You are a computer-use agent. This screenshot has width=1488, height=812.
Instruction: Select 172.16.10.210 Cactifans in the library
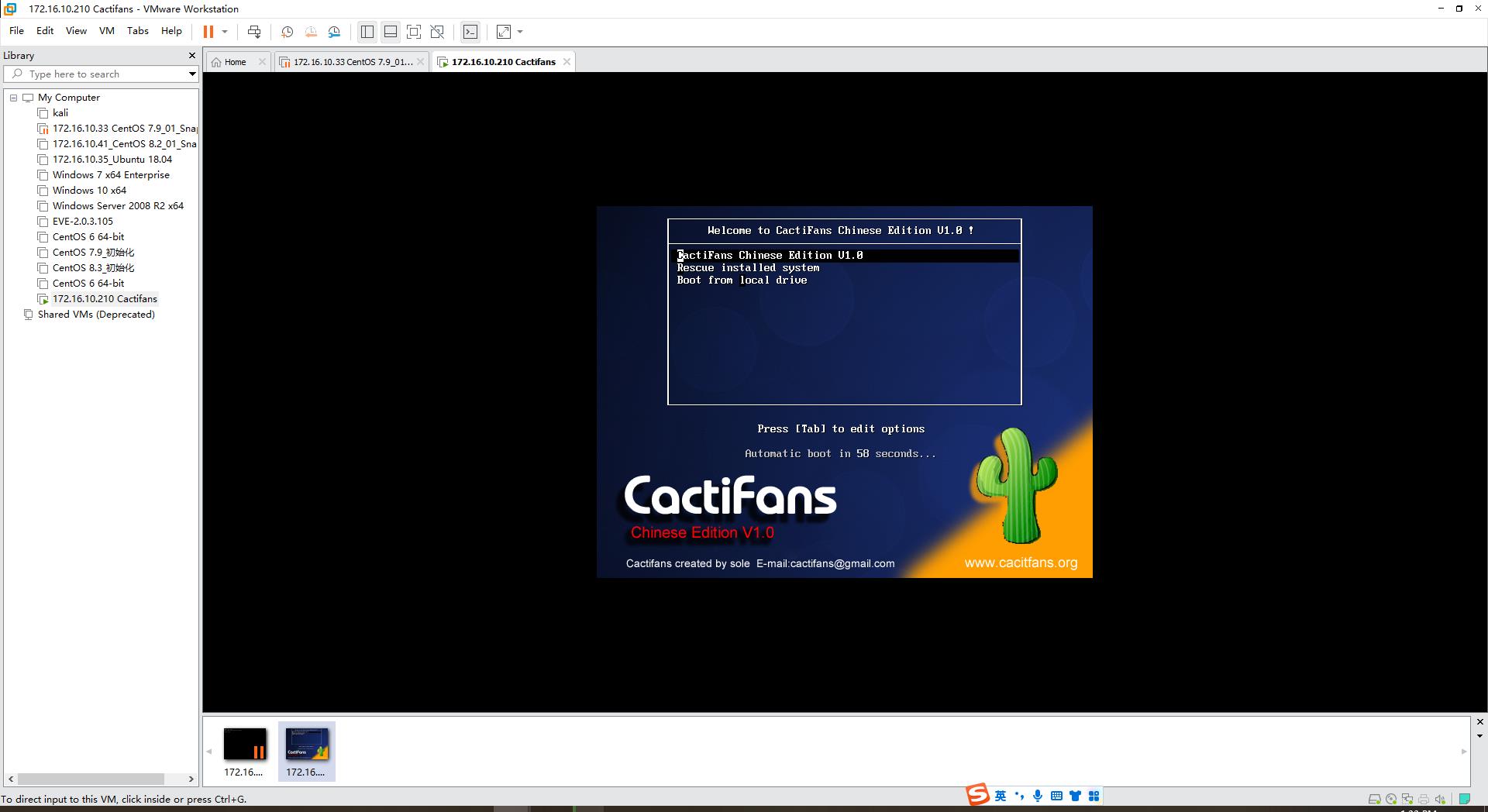pyautogui.click(x=105, y=299)
